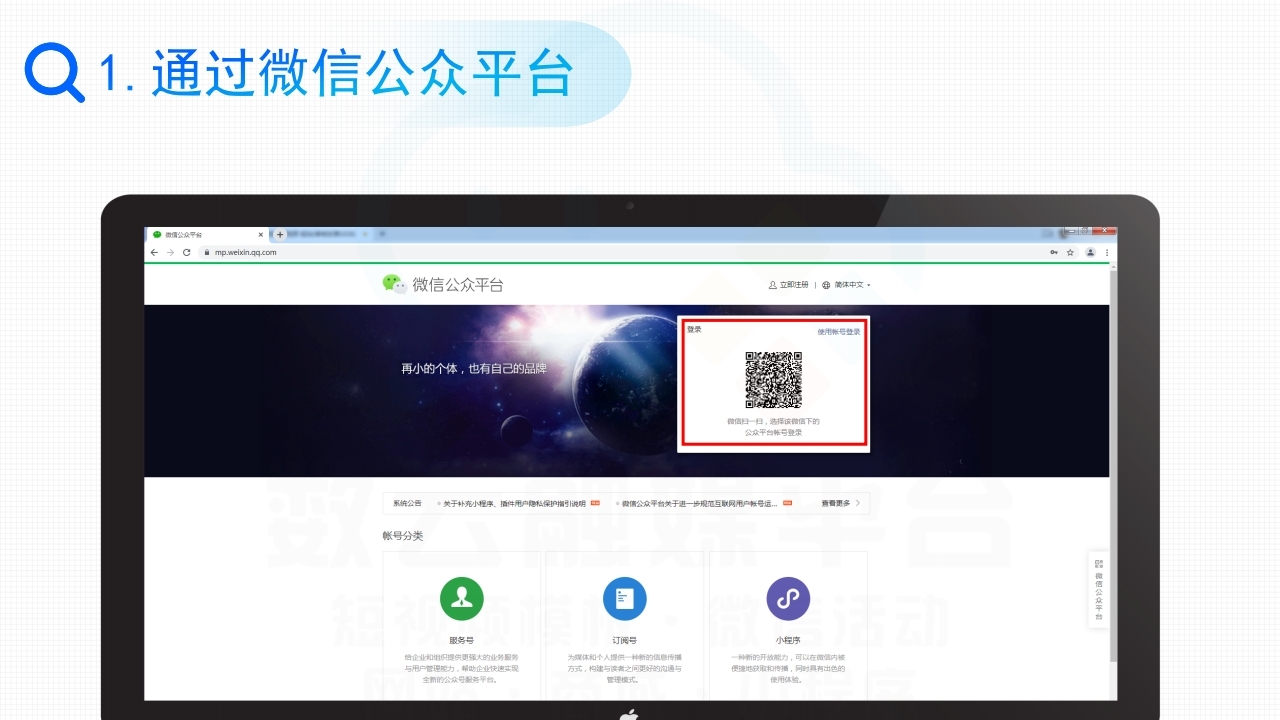Viewport: 1280px width, 720px height.
Task: Click the 服务号 card title
Action: pyautogui.click(x=461, y=640)
